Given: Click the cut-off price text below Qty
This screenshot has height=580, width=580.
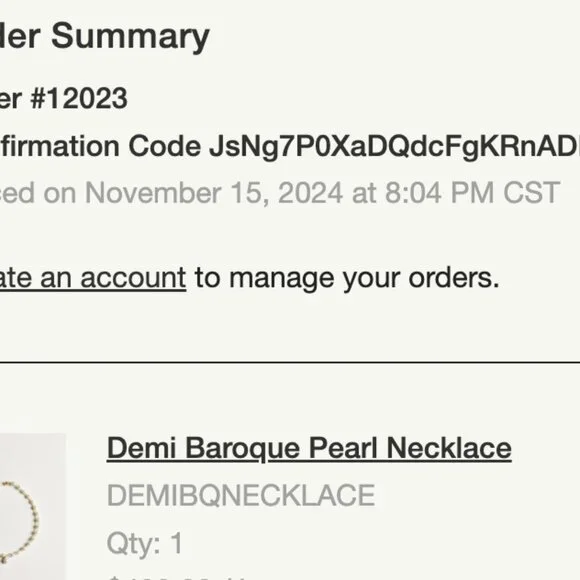Looking at the screenshot, I should click(x=177, y=577).
